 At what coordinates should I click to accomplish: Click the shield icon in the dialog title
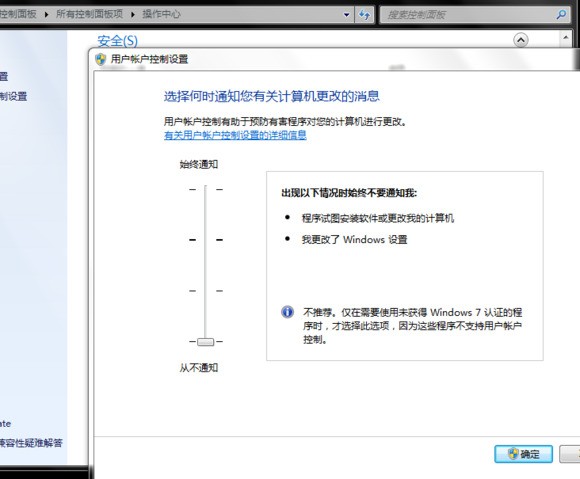coord(101,59)
